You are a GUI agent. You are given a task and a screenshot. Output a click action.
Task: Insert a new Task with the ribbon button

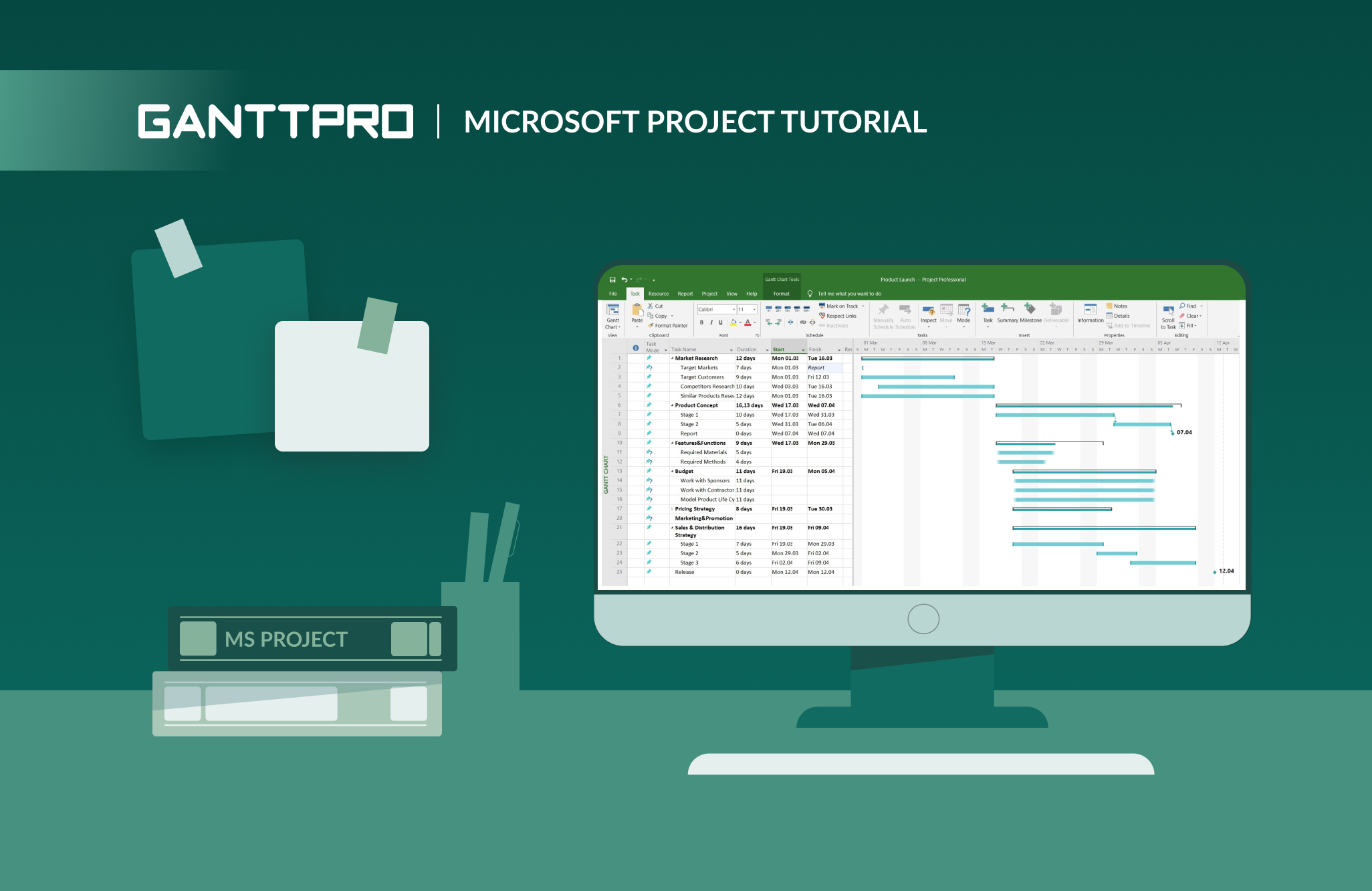[988, 315]
